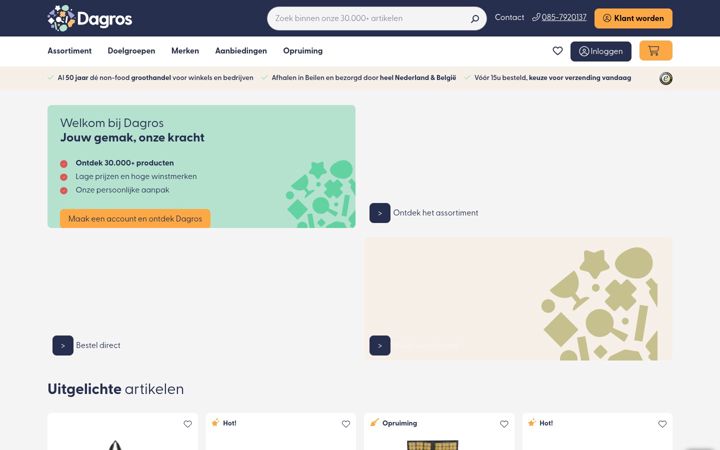Open the shopping cart

[656, 51]
